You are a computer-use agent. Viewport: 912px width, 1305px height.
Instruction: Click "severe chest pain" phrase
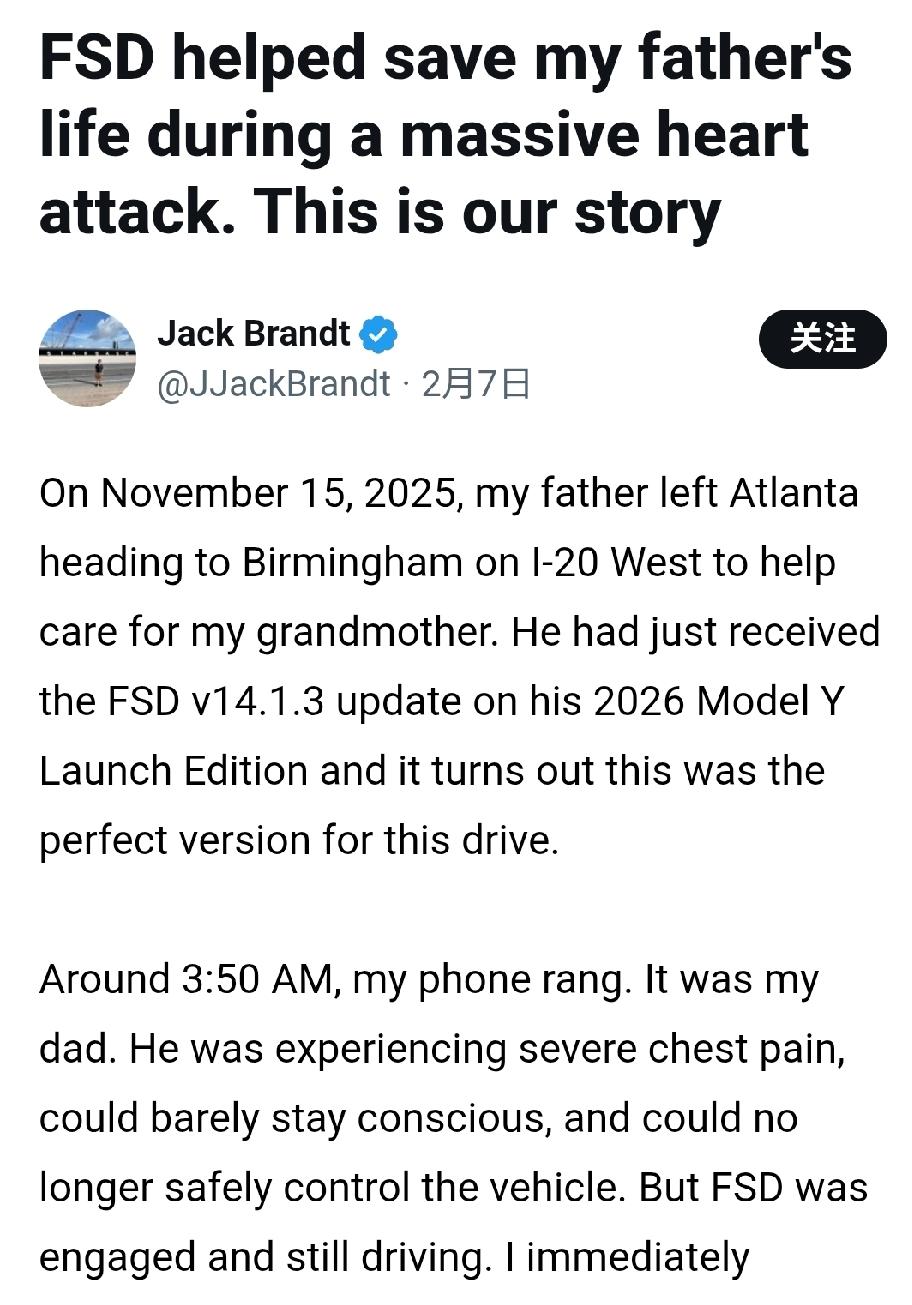pos(662,1048)
